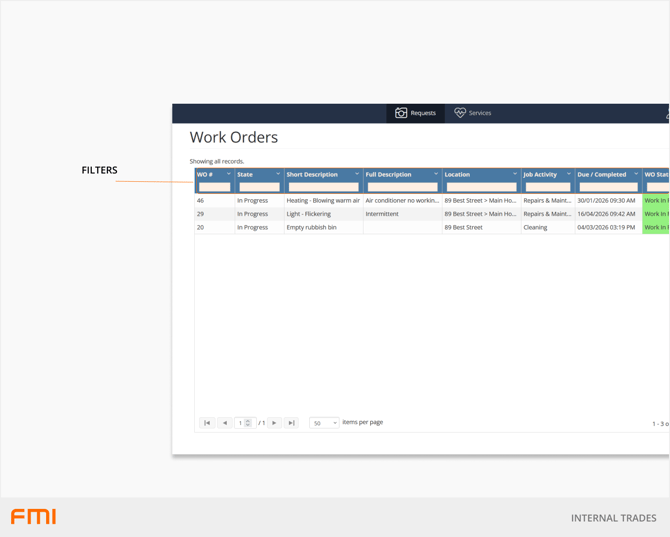Click the Requests camera icon
The height and width of the screenshot is (537, 670).
coord(401,113)
